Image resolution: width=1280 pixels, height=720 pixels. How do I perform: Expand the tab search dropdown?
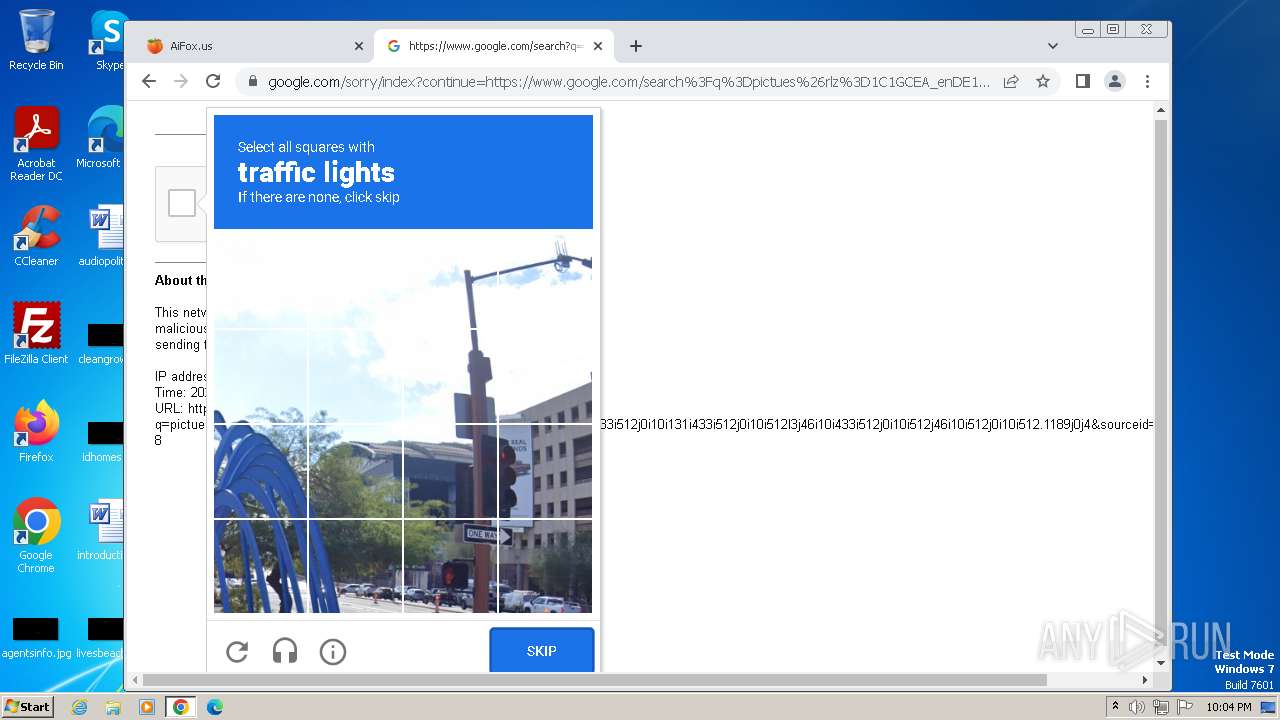tap(1053, 46)
